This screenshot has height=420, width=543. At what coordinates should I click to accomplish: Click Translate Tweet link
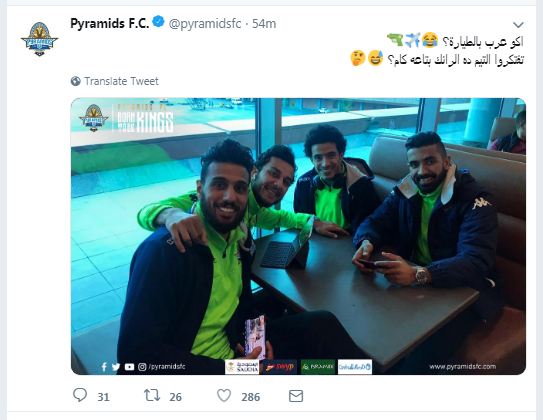pyautogui.click(x=121, y=81)
